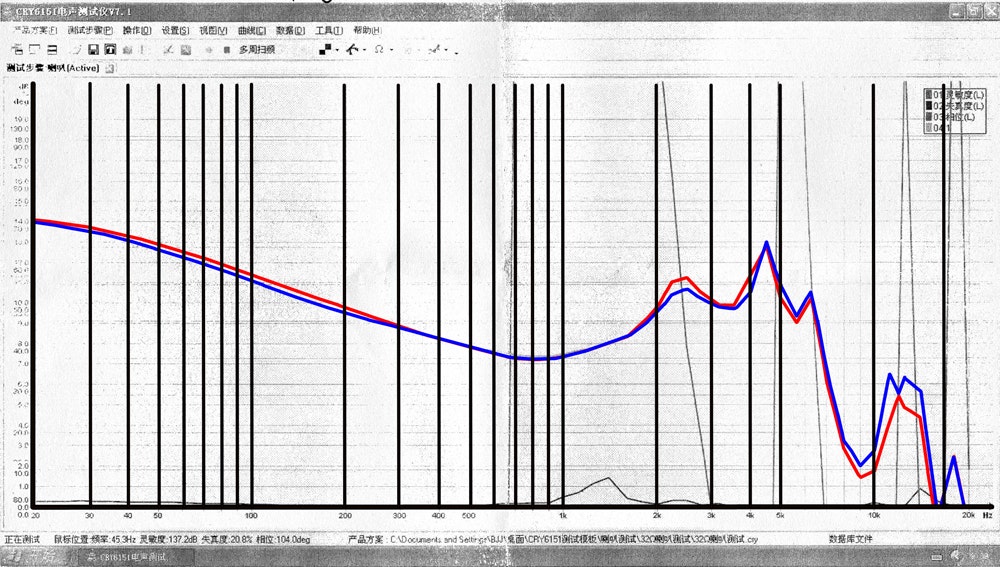Click the checkered black squares toolbar icon

pyautogui.click(x=325, y=49)
